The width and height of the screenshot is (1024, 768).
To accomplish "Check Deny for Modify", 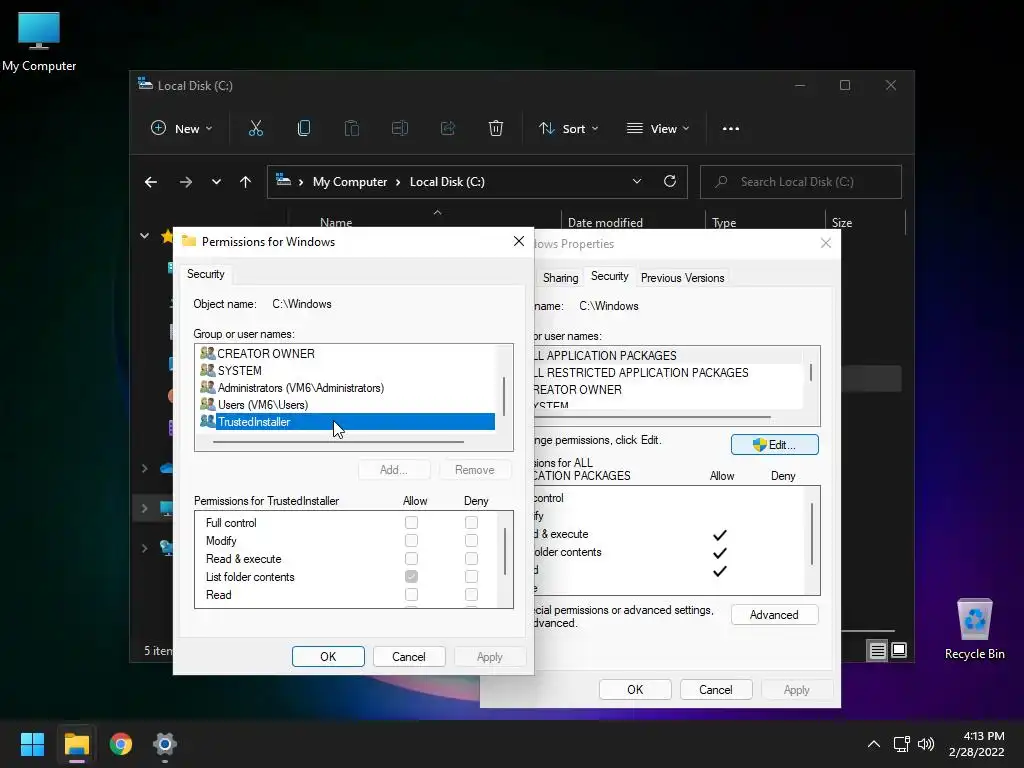I will pyautogui.click(x=472, y=541).
